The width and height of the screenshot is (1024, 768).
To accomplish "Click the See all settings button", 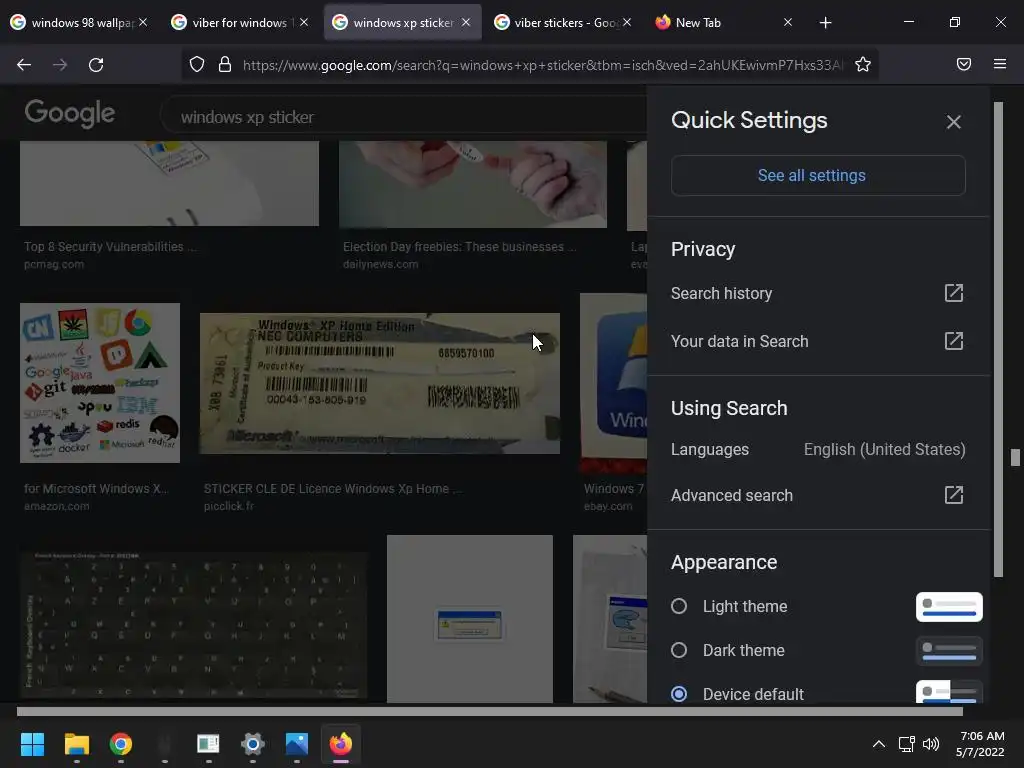I will tap(818, 175).
